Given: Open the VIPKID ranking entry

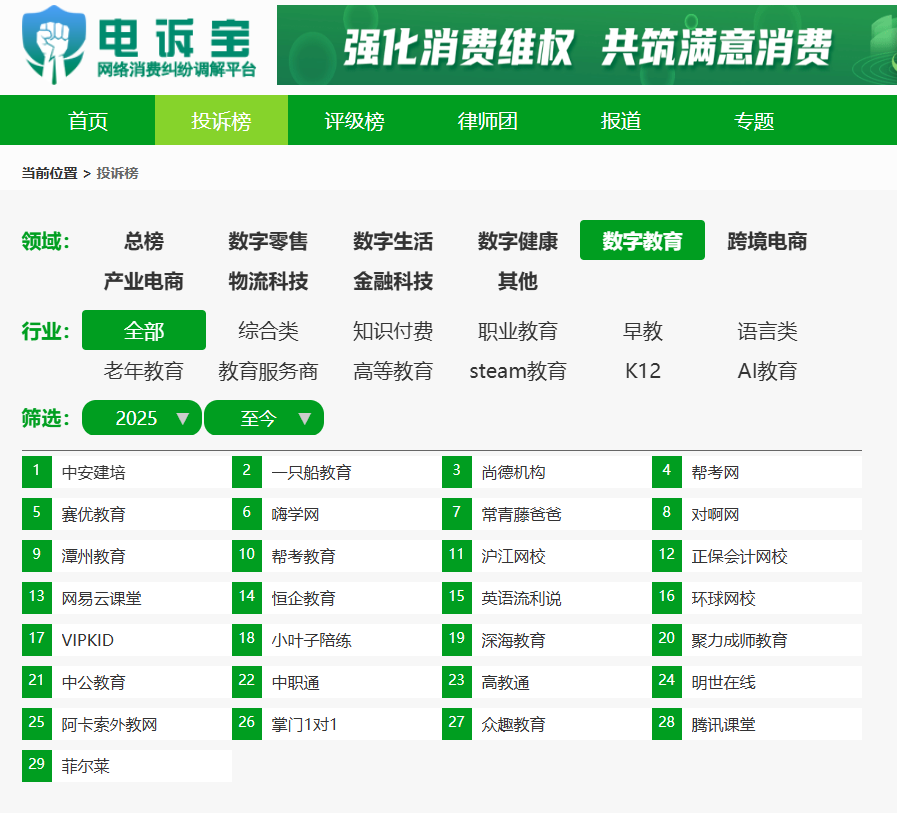Looking at the screenshot, I should point(126,640).
